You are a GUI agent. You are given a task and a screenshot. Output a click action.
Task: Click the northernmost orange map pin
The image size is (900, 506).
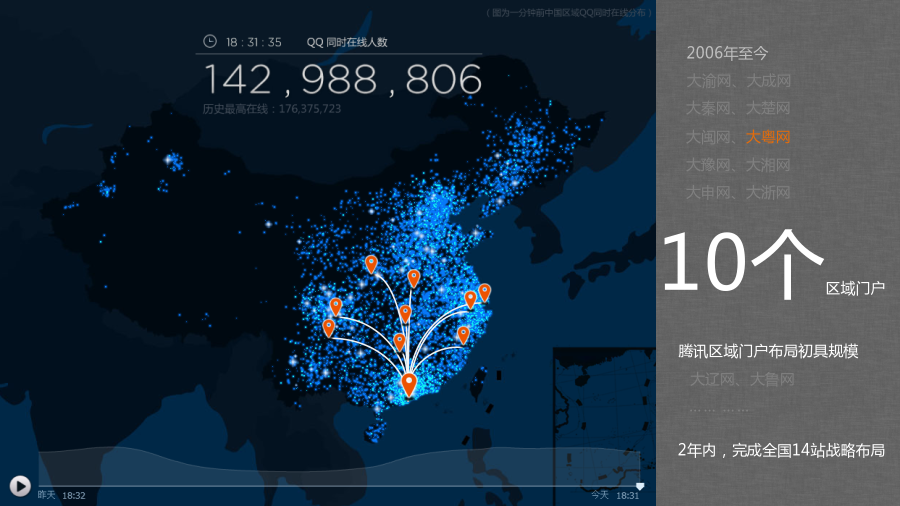[371, 264]
